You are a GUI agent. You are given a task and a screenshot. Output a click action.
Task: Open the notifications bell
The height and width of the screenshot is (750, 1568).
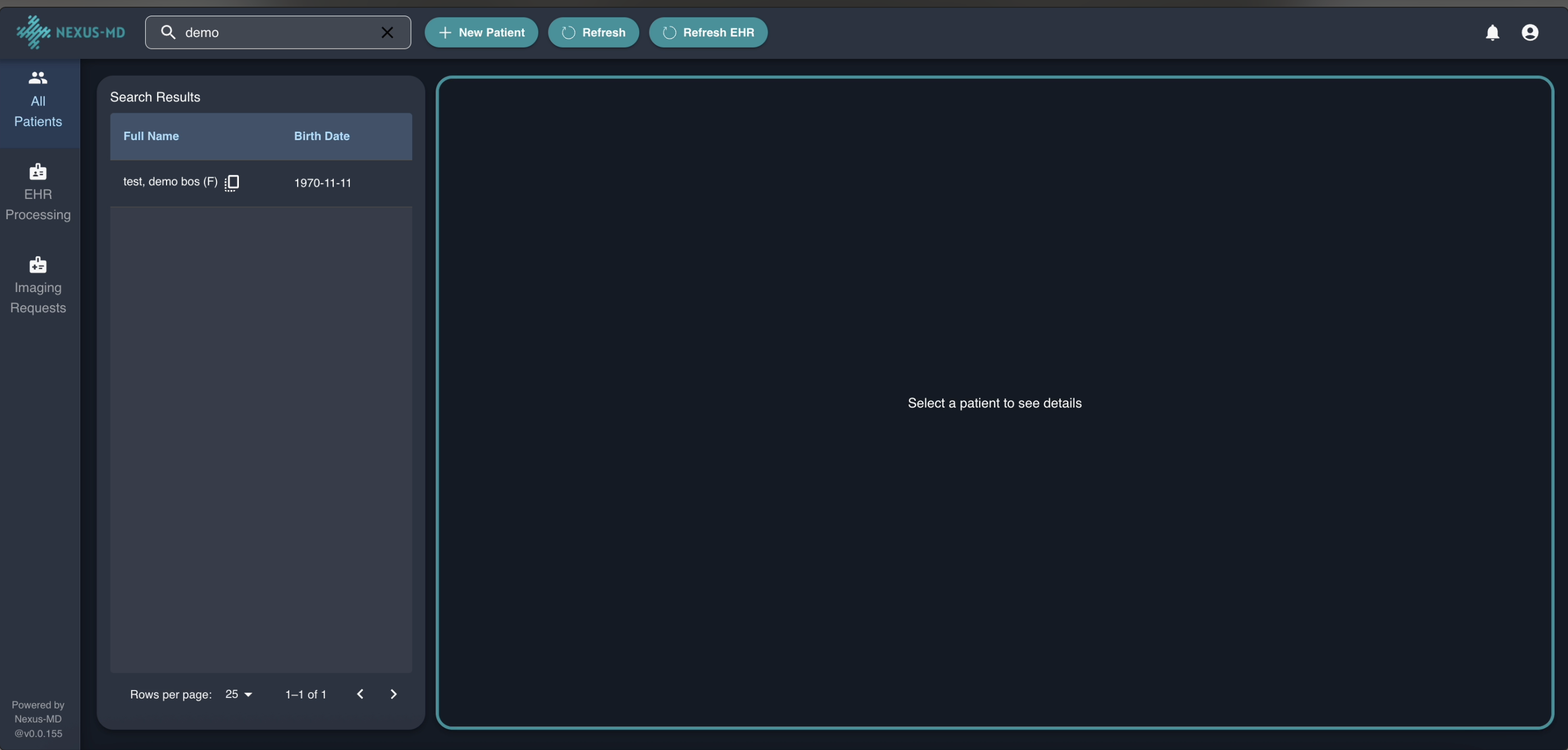point(1492,33)
